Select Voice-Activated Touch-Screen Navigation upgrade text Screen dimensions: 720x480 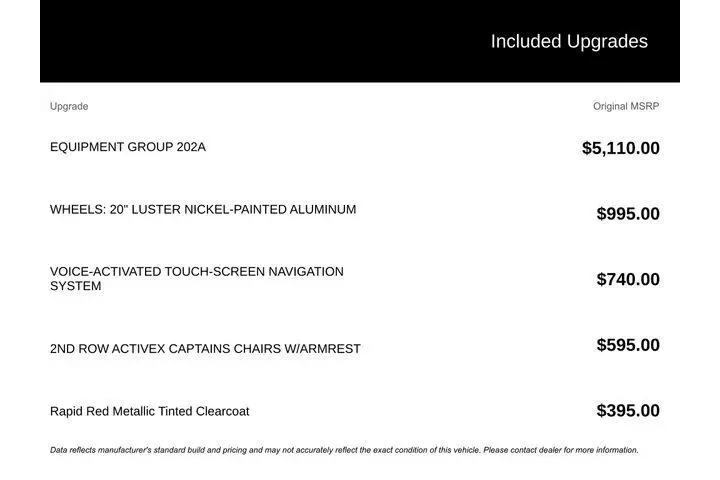tap(196, 271)
